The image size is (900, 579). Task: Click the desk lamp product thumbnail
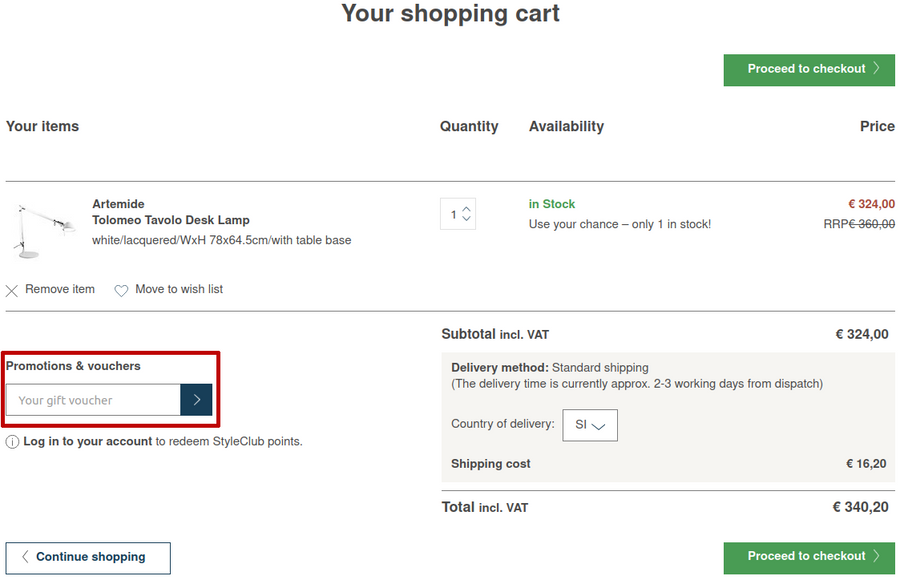42,228
